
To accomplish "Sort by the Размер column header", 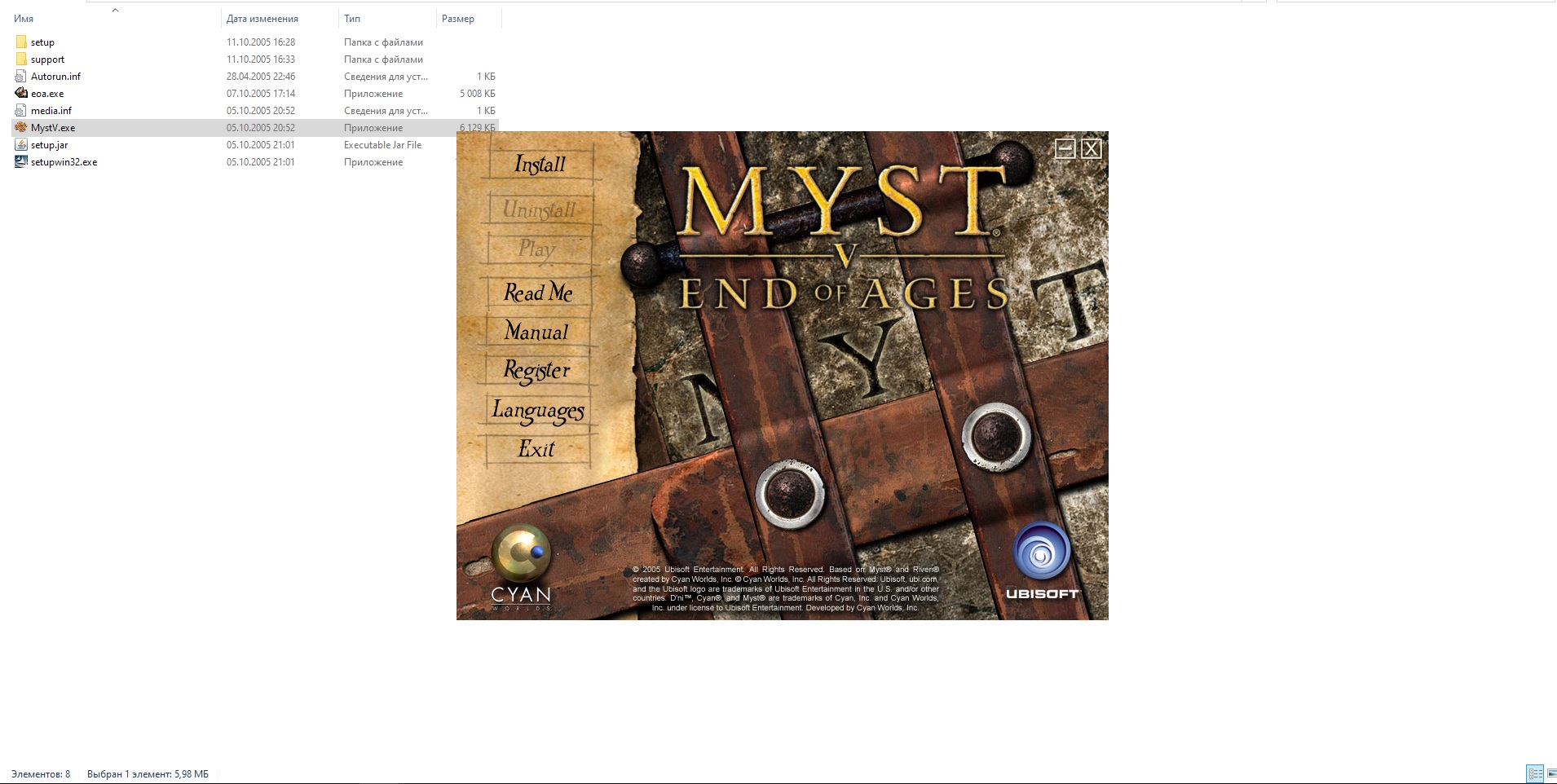I will tap(458, 18).
